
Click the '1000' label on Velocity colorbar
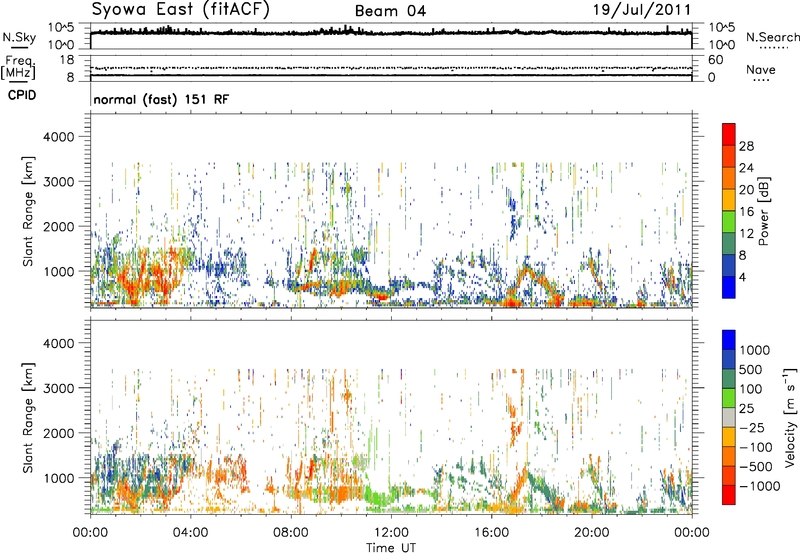click(x=754, y=350)
